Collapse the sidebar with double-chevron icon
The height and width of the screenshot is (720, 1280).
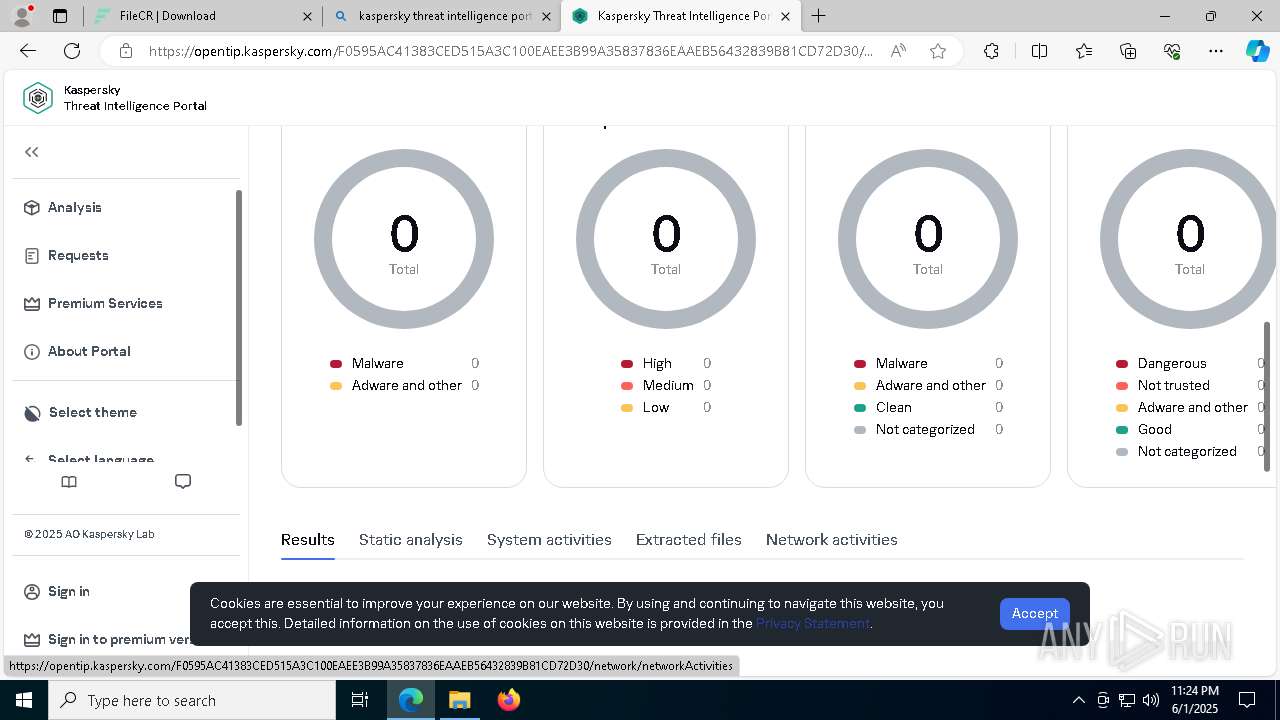point(32,152)
